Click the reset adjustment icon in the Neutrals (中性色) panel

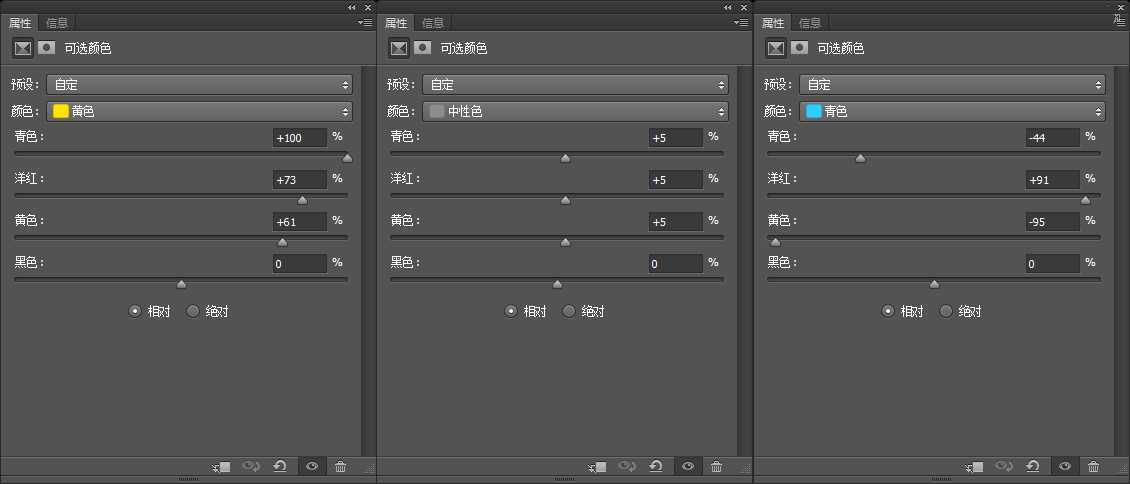[656, 466]
